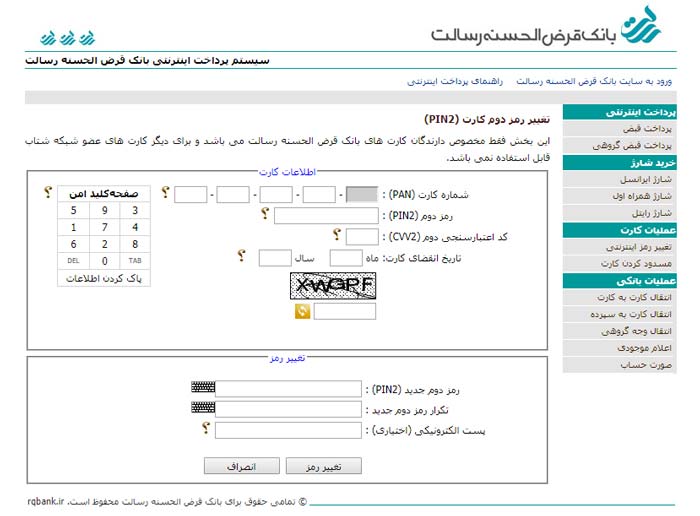Open virtual keyboard icon for new PIN2 field
Screen dimensions: 700x516
(x=203, y=387)
